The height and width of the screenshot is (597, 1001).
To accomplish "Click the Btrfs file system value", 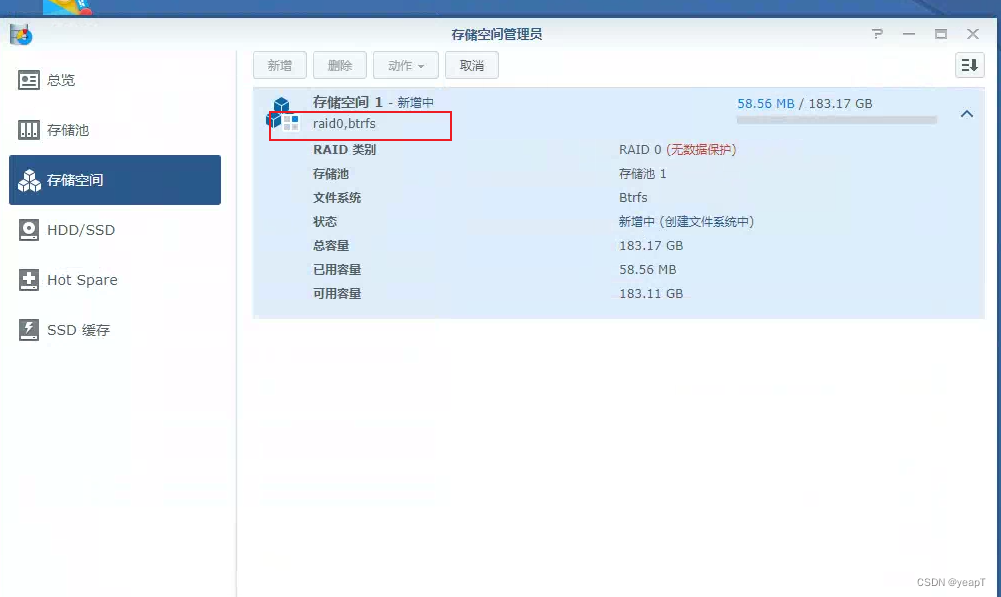I will [x=633, y=197].
